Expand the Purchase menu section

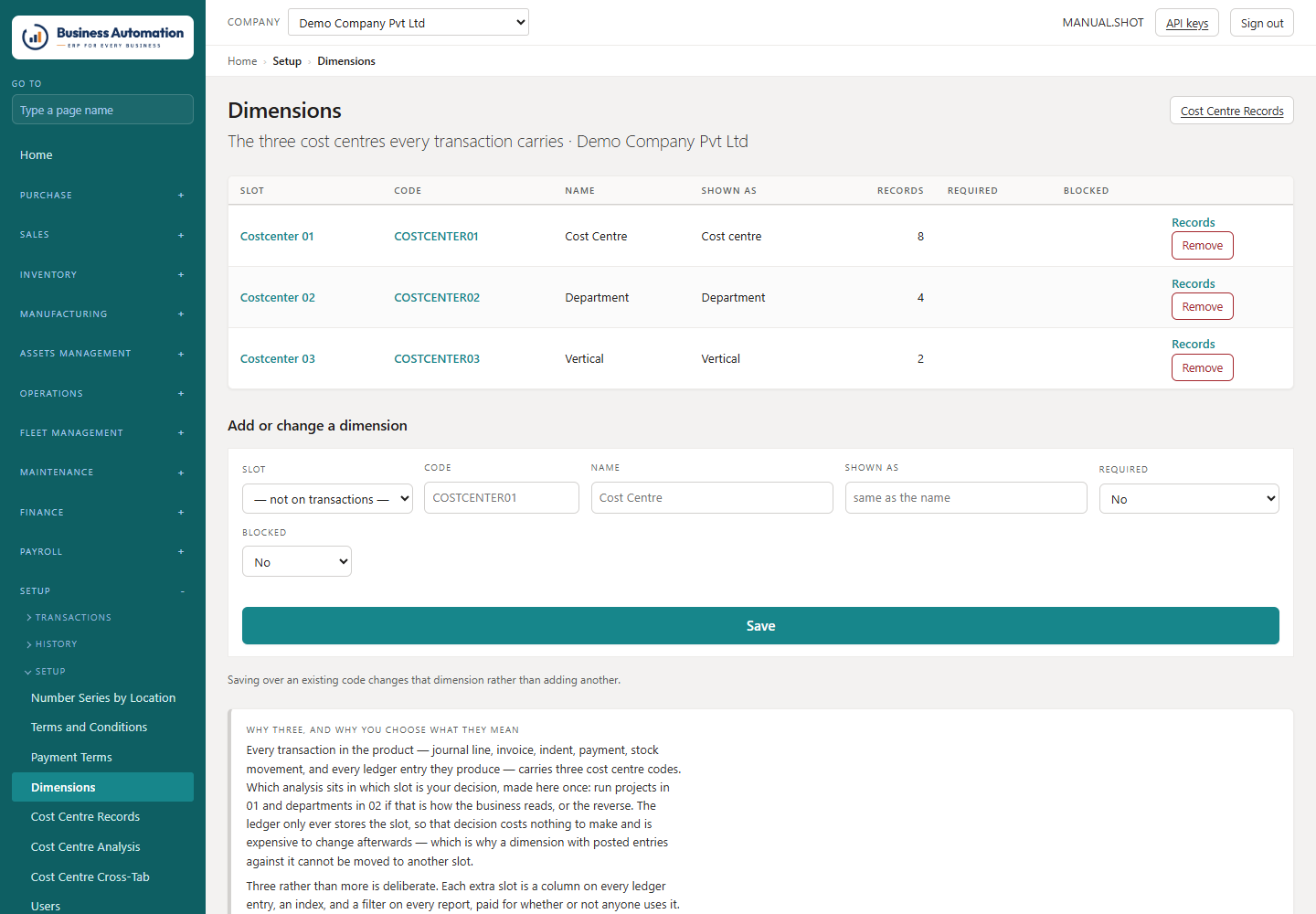102,196
